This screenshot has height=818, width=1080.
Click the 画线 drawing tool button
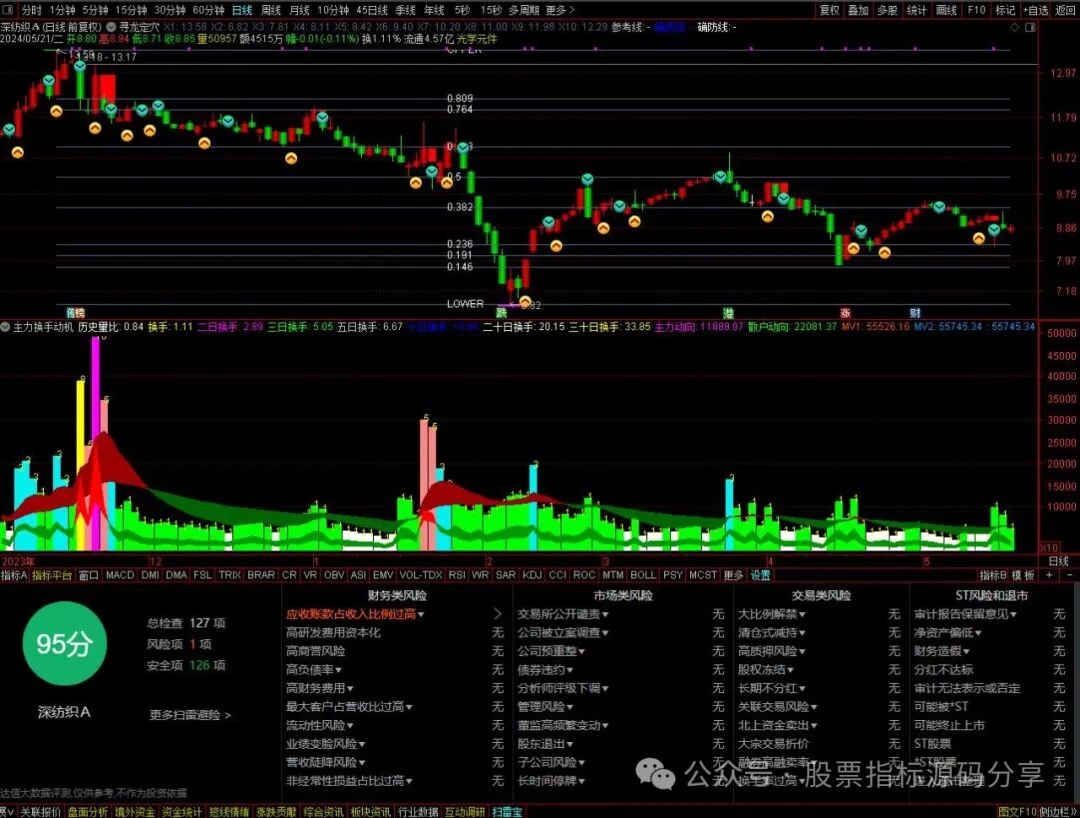[946, 10]
